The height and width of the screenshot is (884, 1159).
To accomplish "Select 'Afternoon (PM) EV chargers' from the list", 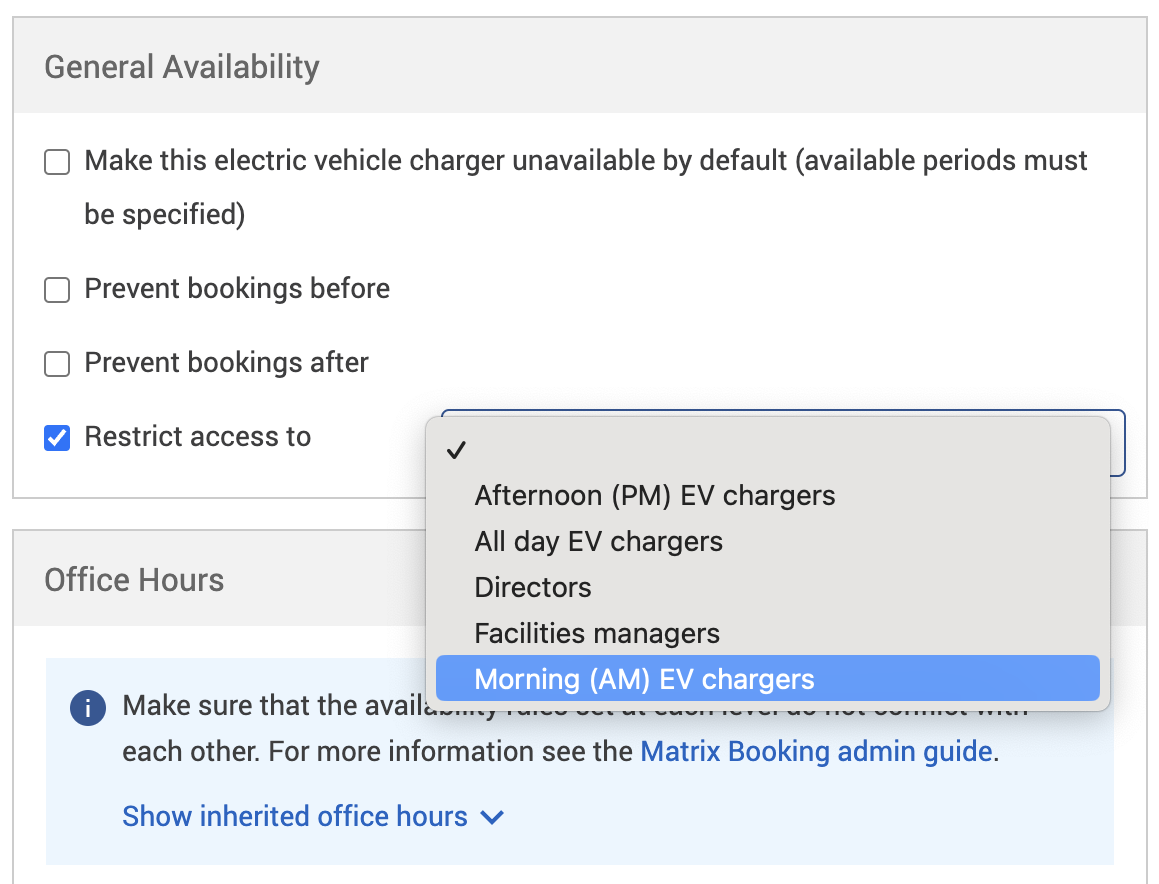I will click(x=654, y=495).
